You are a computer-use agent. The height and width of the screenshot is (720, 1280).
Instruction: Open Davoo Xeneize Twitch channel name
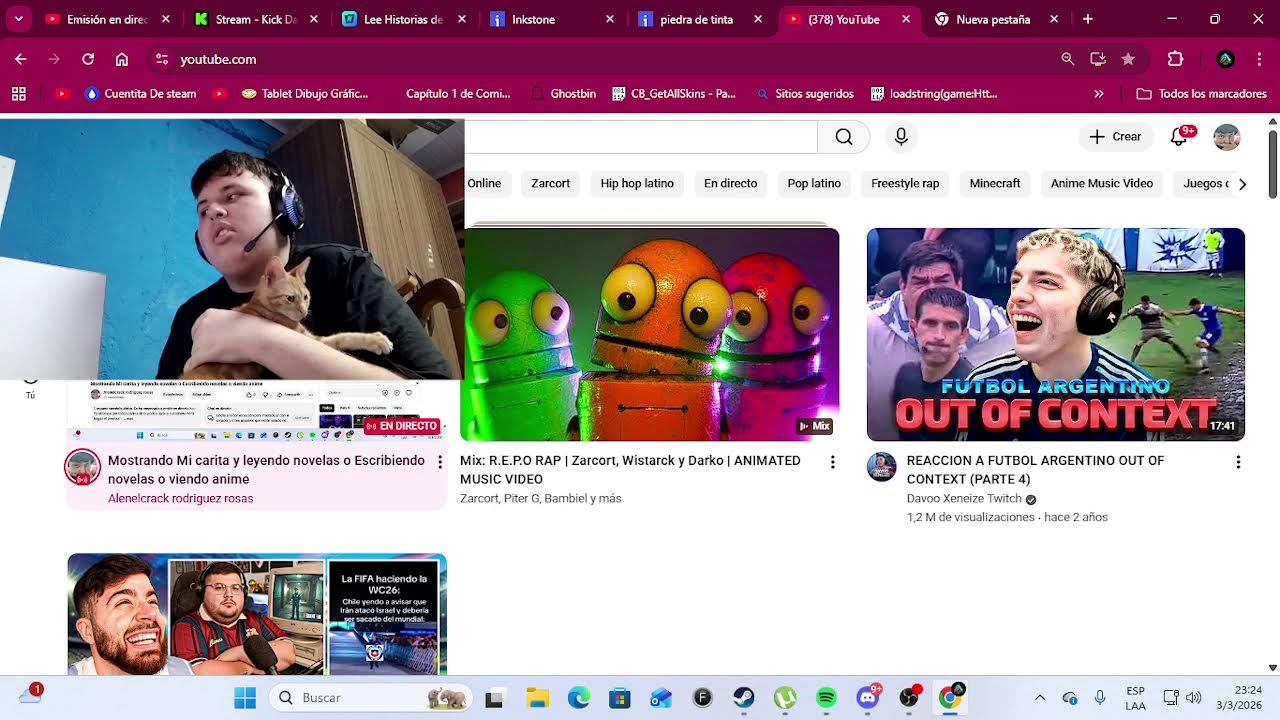click(x=964, y=498)
